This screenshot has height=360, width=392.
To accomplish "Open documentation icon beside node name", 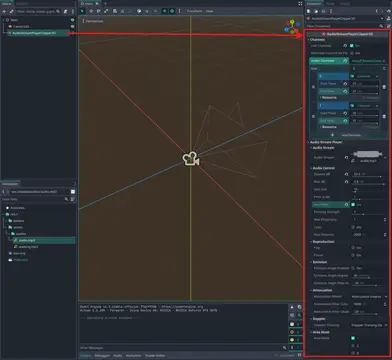I will pyautogui.click(x=388, y=19).
